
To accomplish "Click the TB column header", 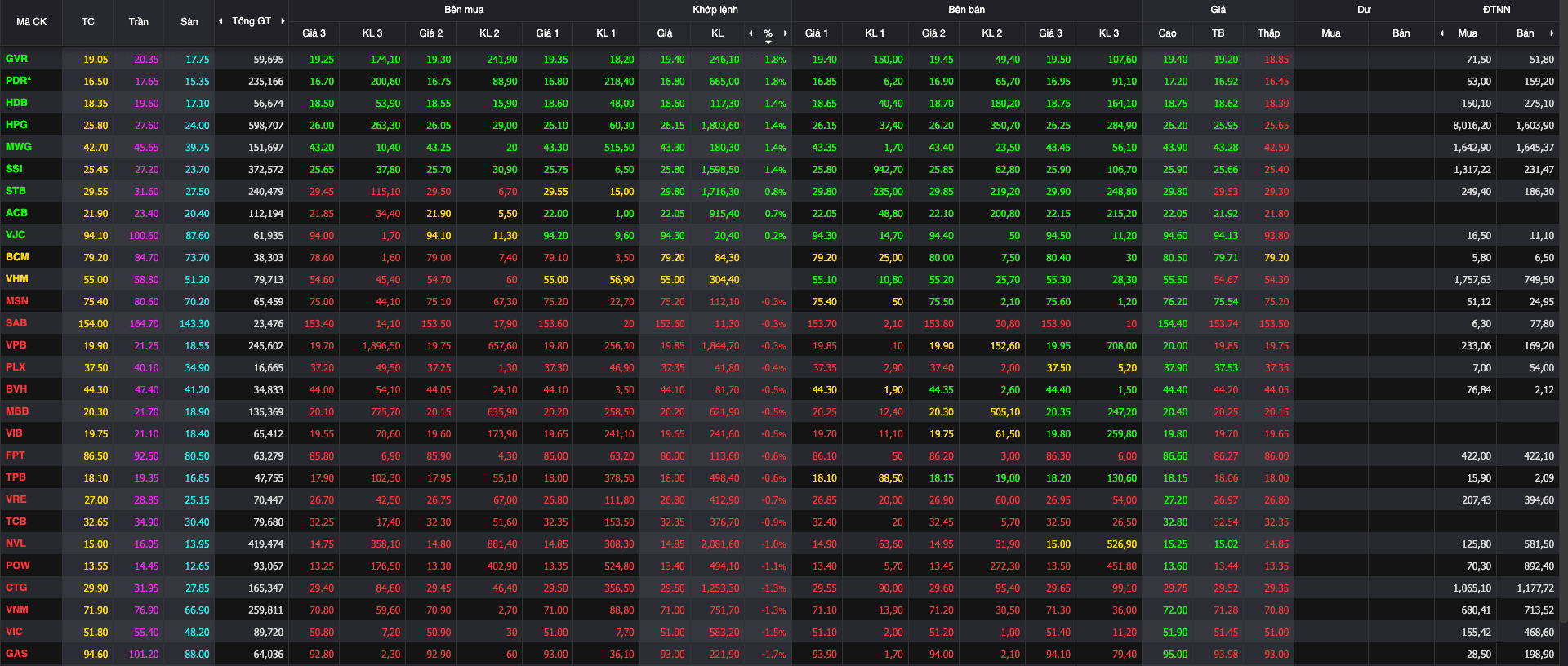I will pyautogui.click(x=1218, y=33).
